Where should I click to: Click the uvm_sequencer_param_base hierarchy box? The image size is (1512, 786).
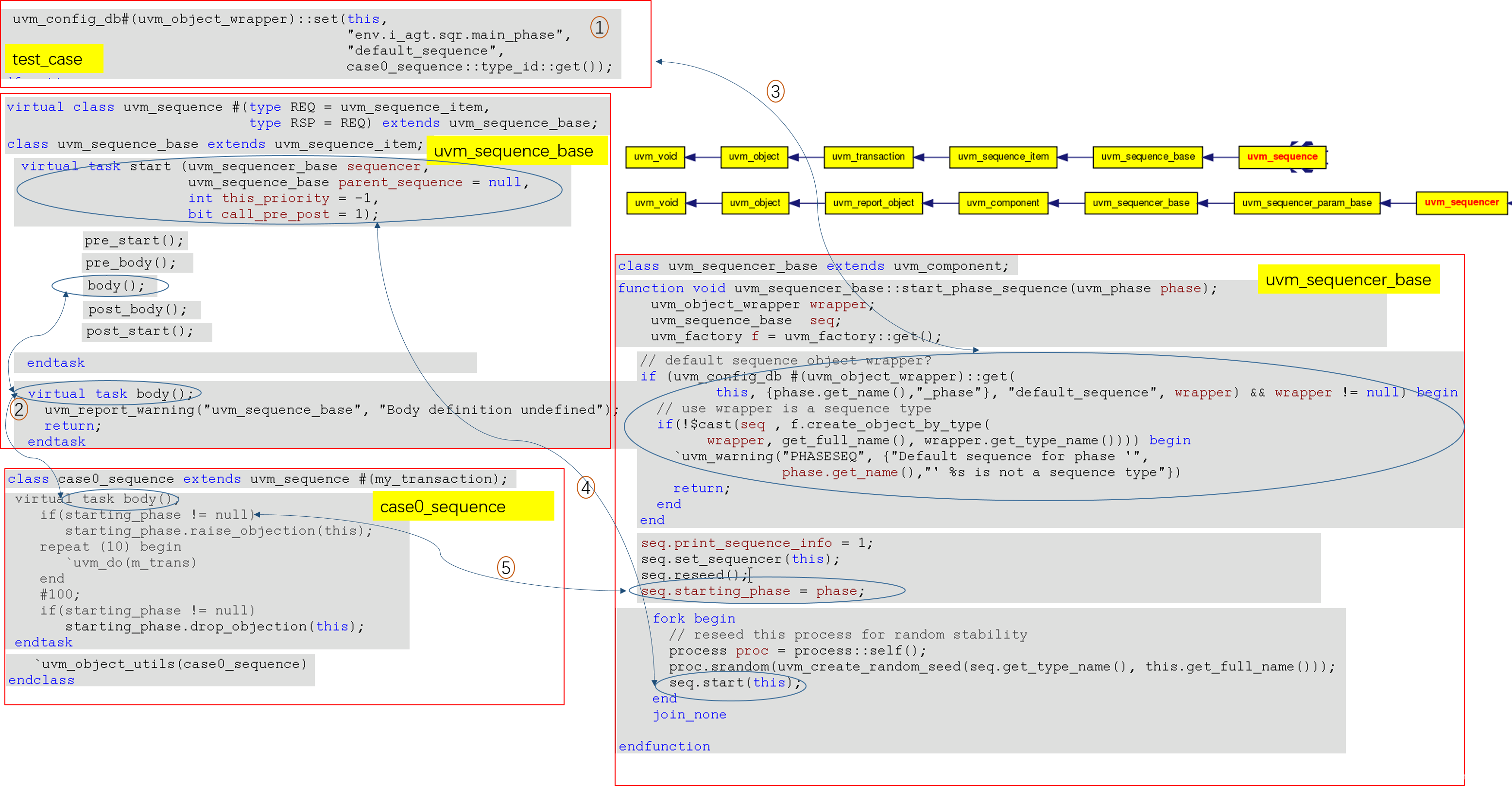click(x=1306, y=203)
